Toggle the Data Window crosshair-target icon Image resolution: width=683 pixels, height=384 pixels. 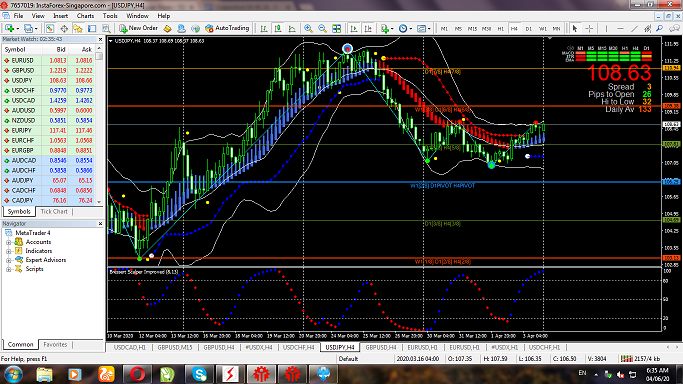pos(64,28)
